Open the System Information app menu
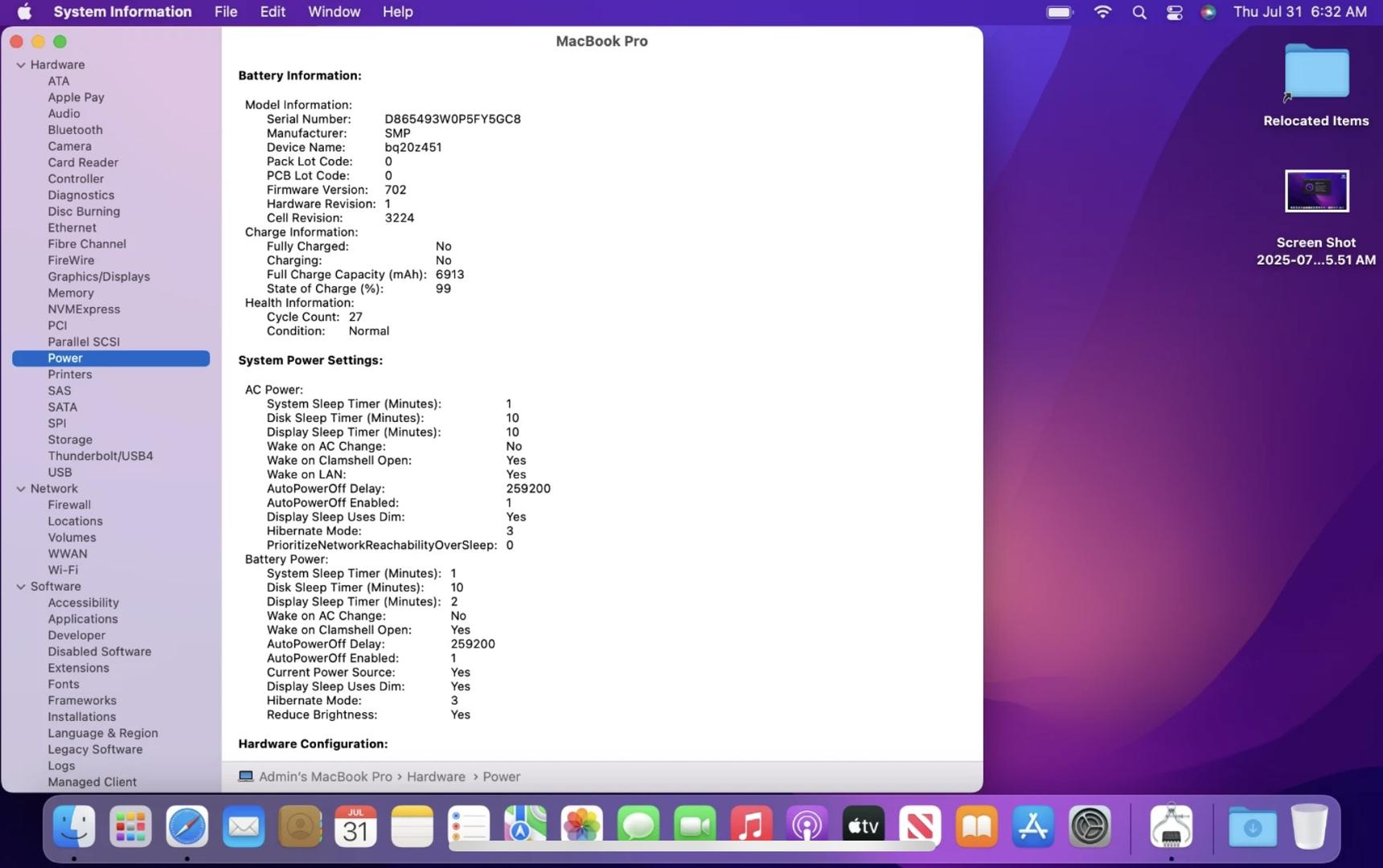Screen dimensions: 1383x868 click(122, 12)
